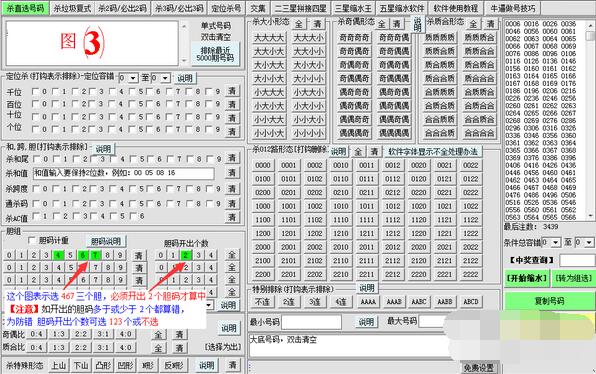Image resolution: width=596 pixels, height=374 pixels.
Task: Enable the 胆码计重 checkbox
Action: pos(32,240)
